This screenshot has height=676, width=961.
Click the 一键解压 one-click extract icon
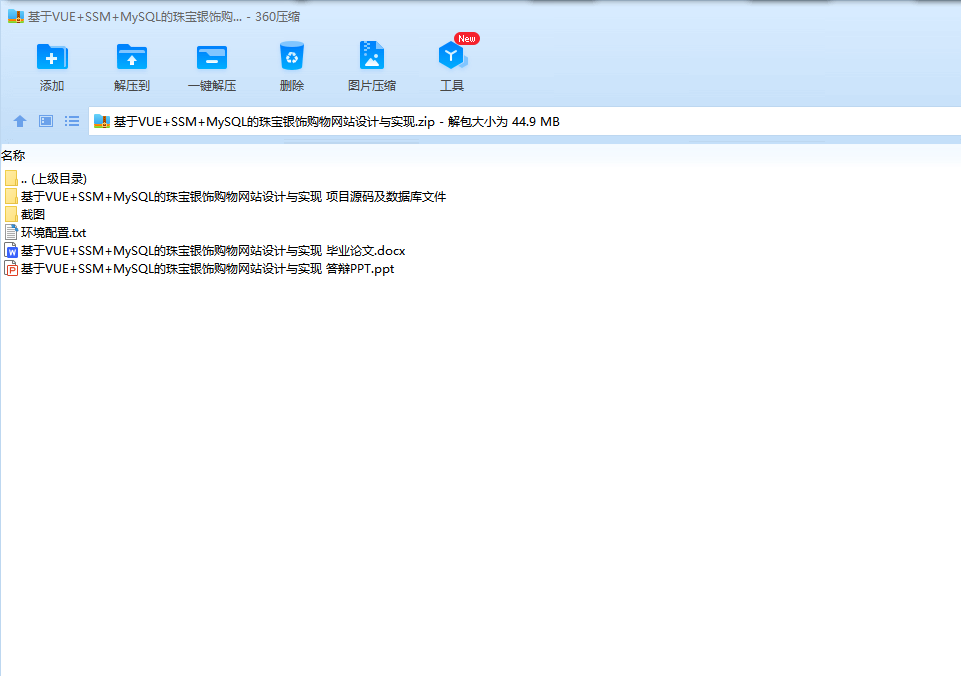pyautogui.click(x=211, y=56)
